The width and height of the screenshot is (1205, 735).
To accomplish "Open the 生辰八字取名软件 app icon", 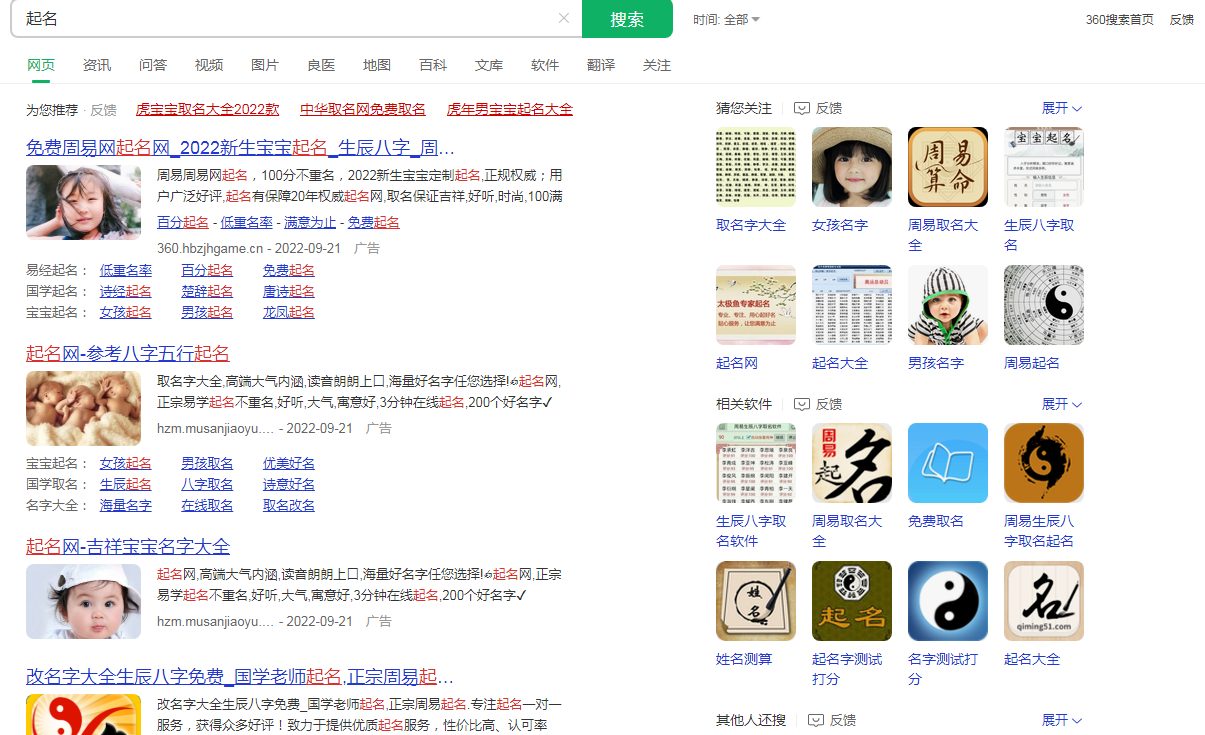I will (x=756, y=463).
